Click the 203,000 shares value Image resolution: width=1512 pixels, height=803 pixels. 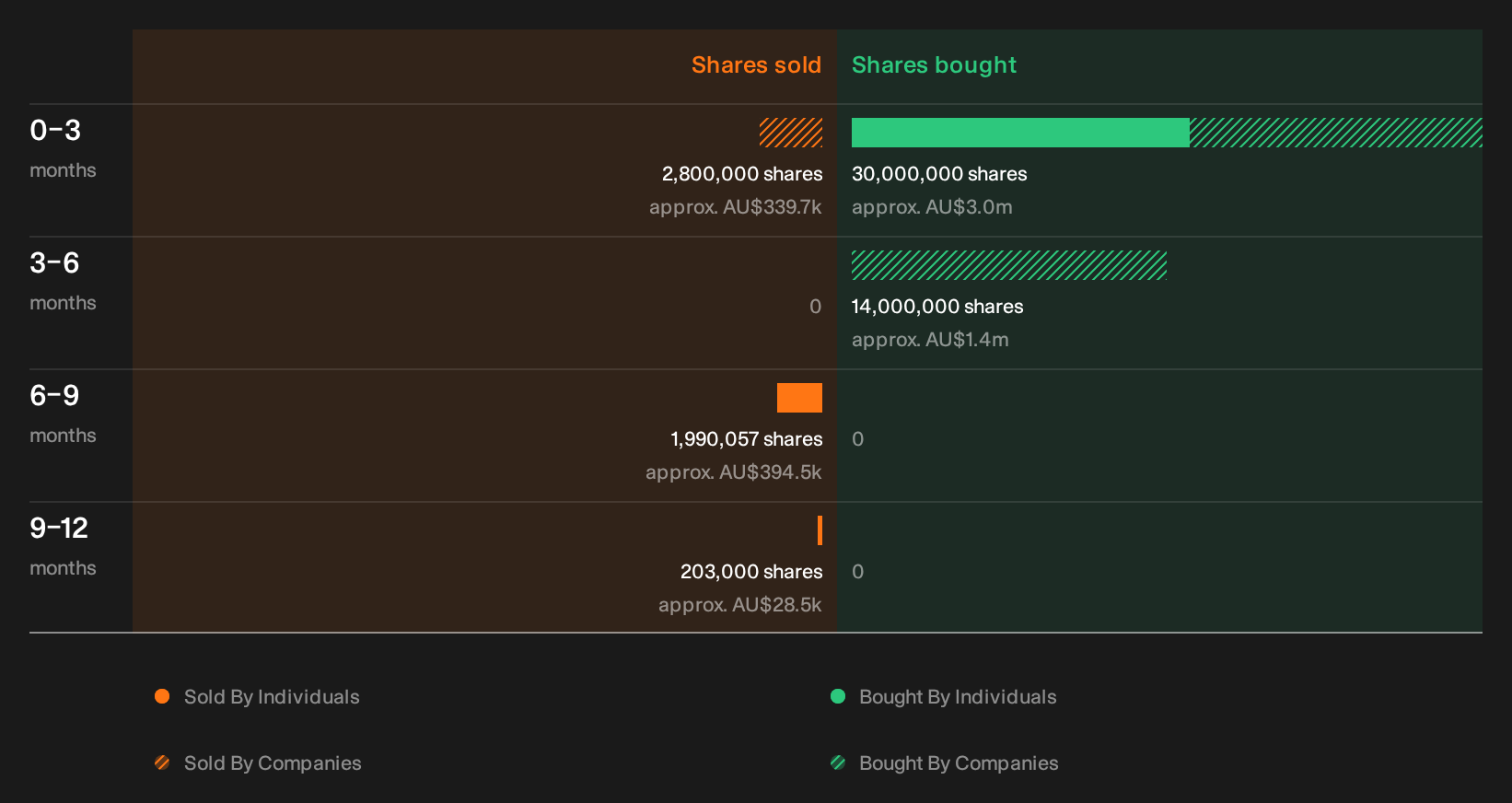coord(751,572)
